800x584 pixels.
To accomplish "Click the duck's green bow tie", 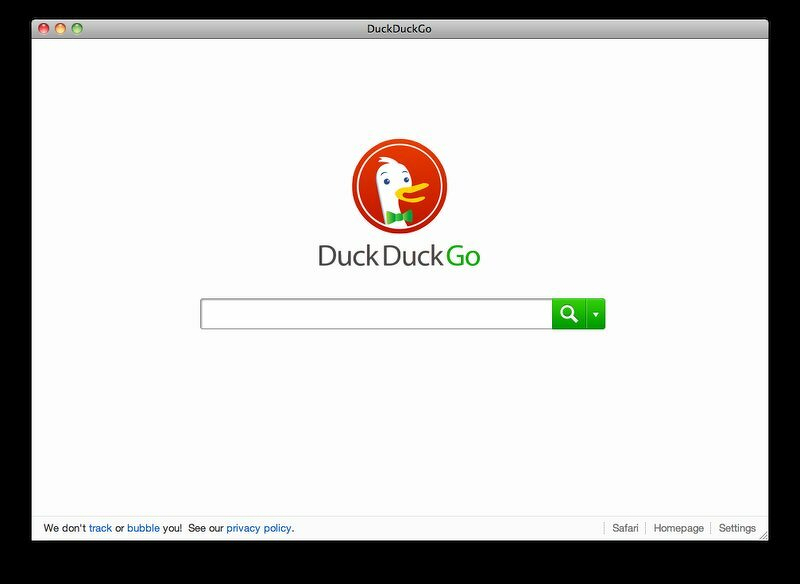I will pyautogui.click(x=400, y=219).
